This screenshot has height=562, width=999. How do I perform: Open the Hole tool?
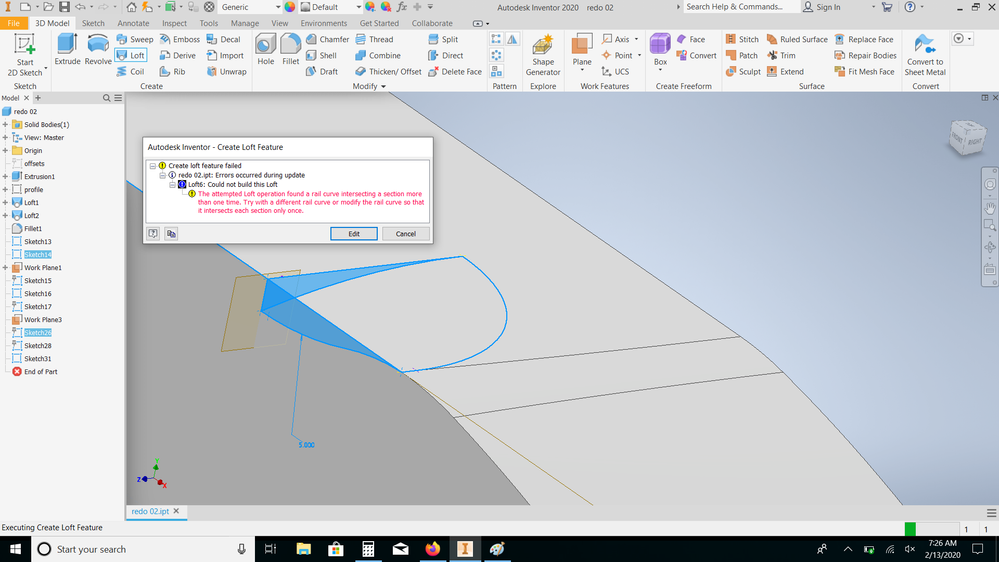pyautogui.click(x=266, y=50)
